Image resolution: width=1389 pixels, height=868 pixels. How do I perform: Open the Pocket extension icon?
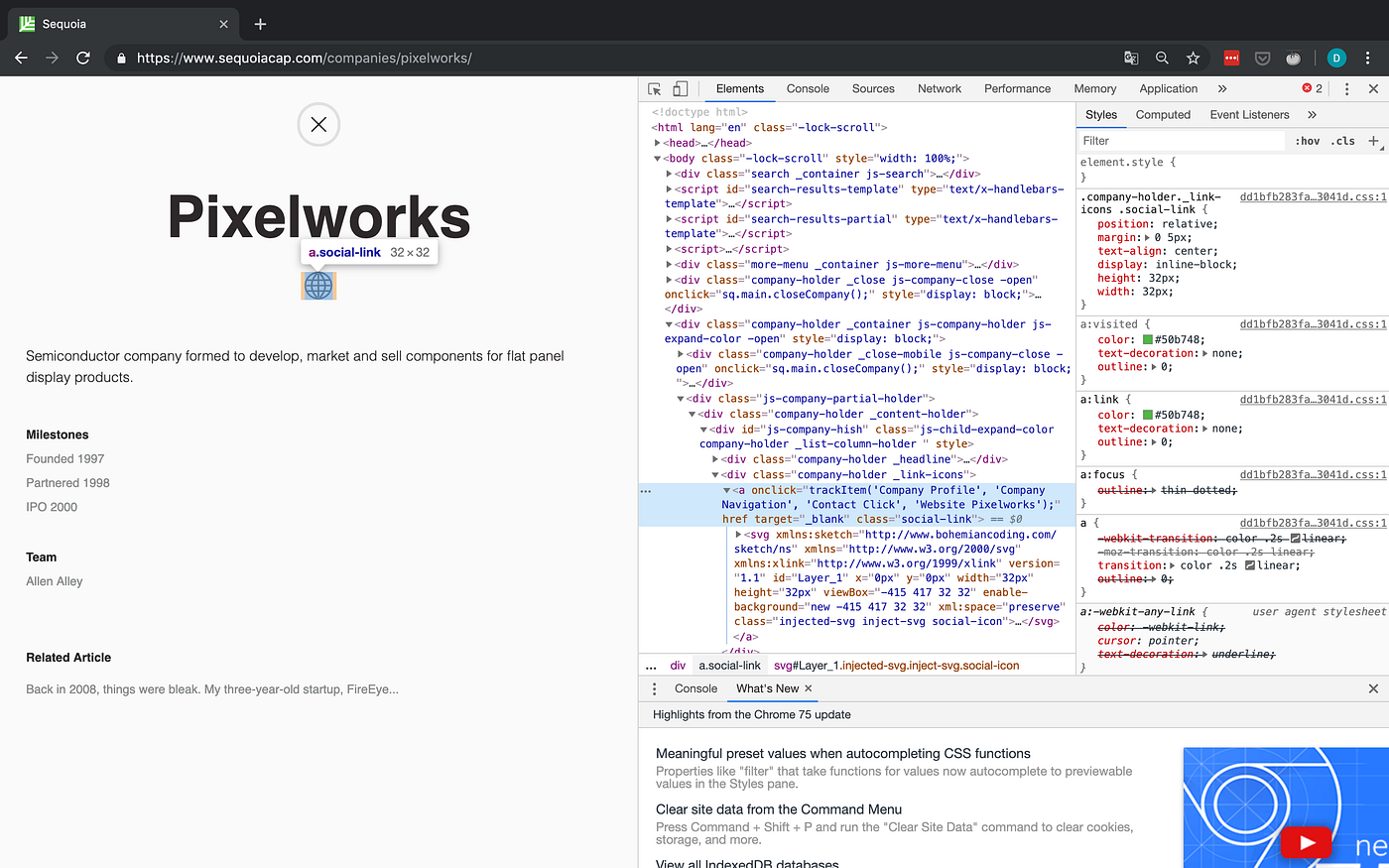pos(1262,58)
